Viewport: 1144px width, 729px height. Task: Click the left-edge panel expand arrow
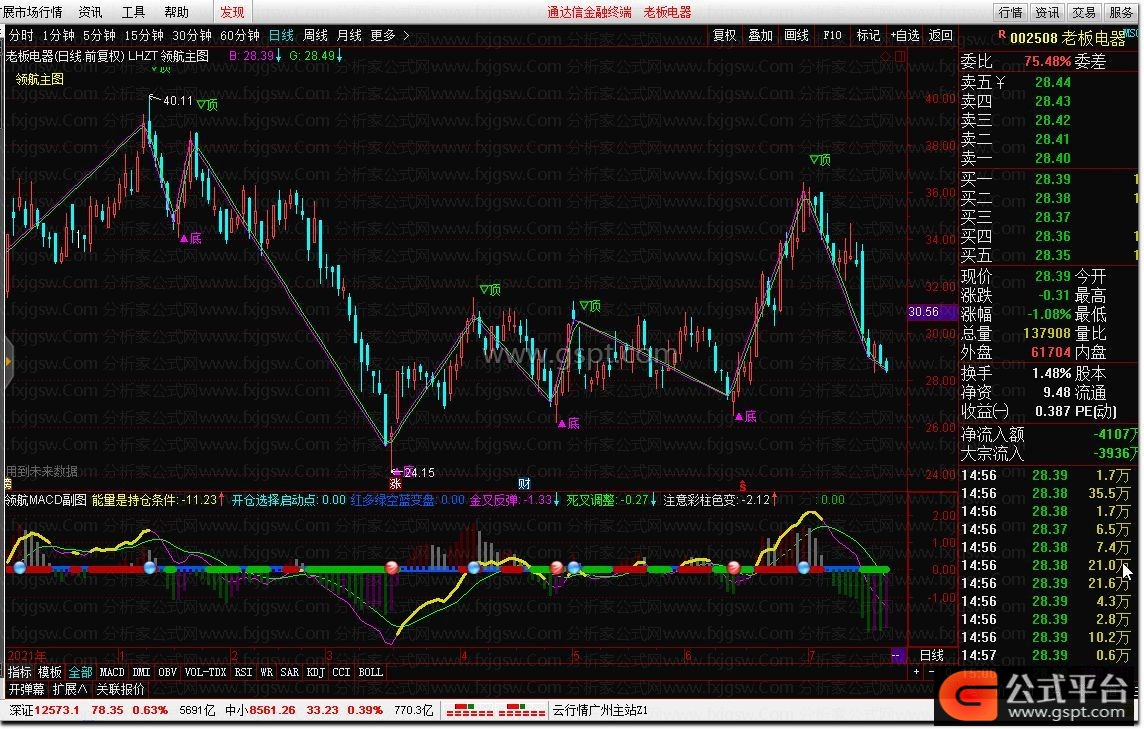click(7, 361)
